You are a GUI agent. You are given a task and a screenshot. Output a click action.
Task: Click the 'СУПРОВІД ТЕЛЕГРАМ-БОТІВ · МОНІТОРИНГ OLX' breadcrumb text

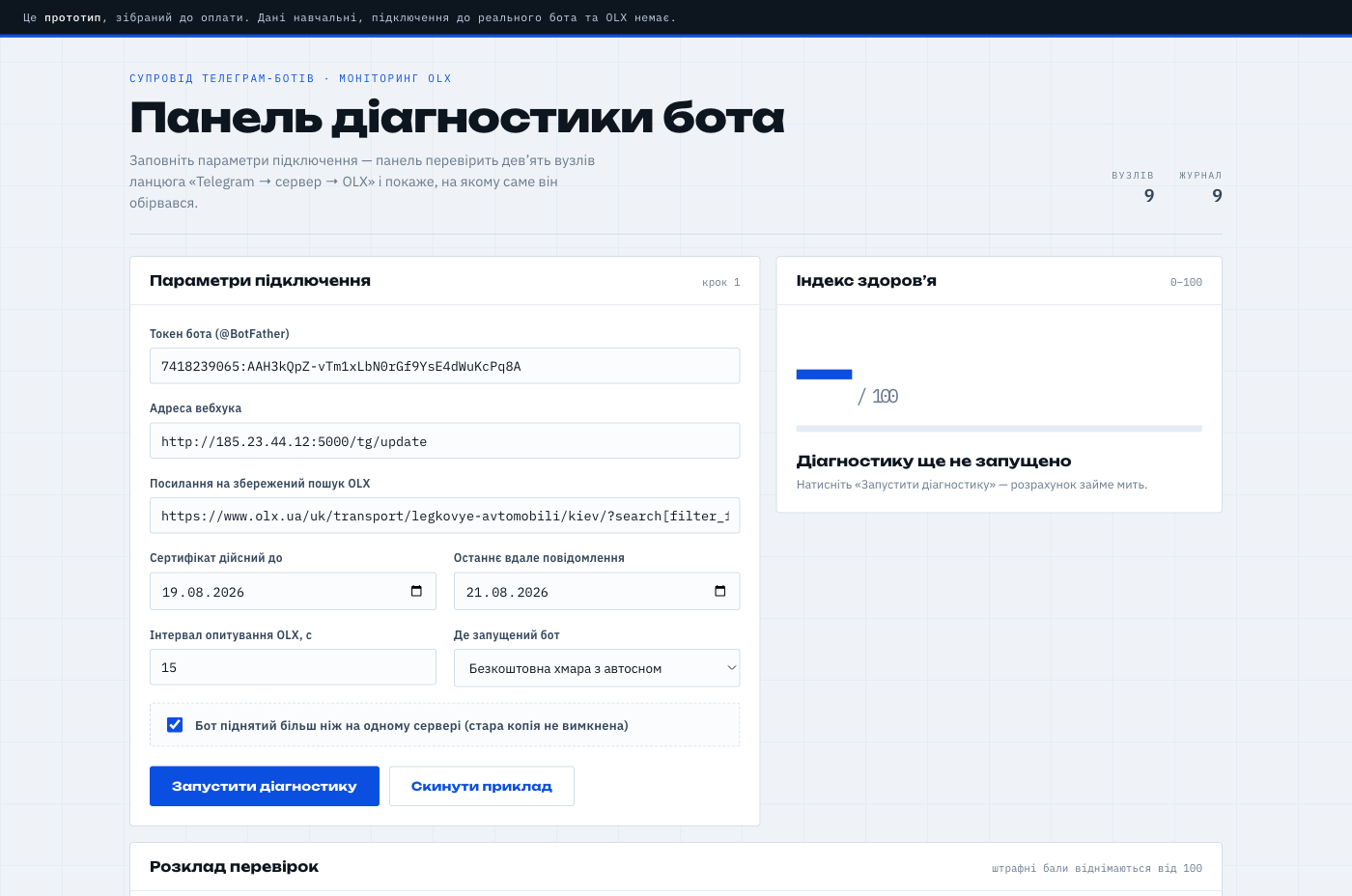(x=291, y=79)
